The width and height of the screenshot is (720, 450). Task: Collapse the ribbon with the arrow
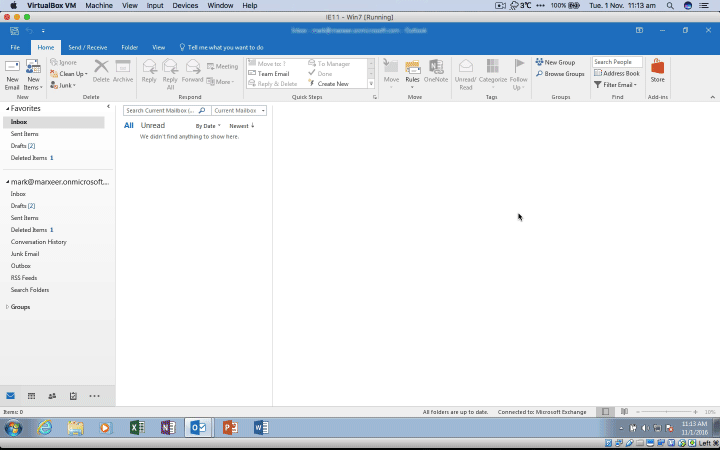tap(712, 97)
